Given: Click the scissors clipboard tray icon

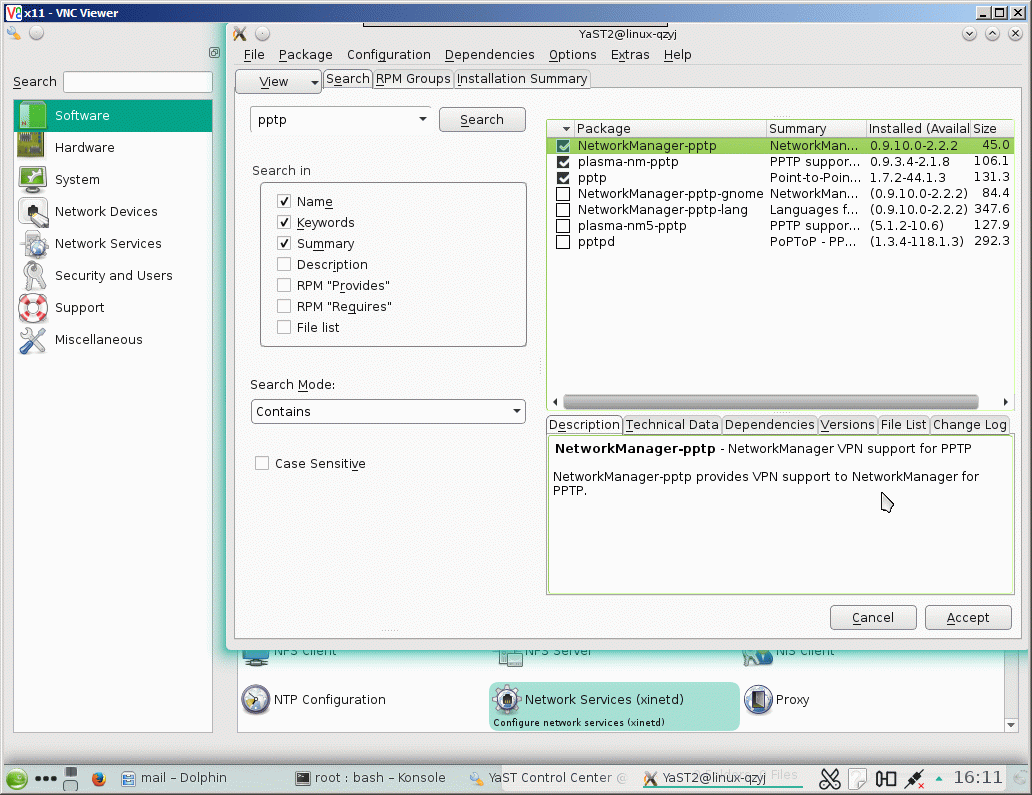Looking at the screenshot, I should (829, 779).
